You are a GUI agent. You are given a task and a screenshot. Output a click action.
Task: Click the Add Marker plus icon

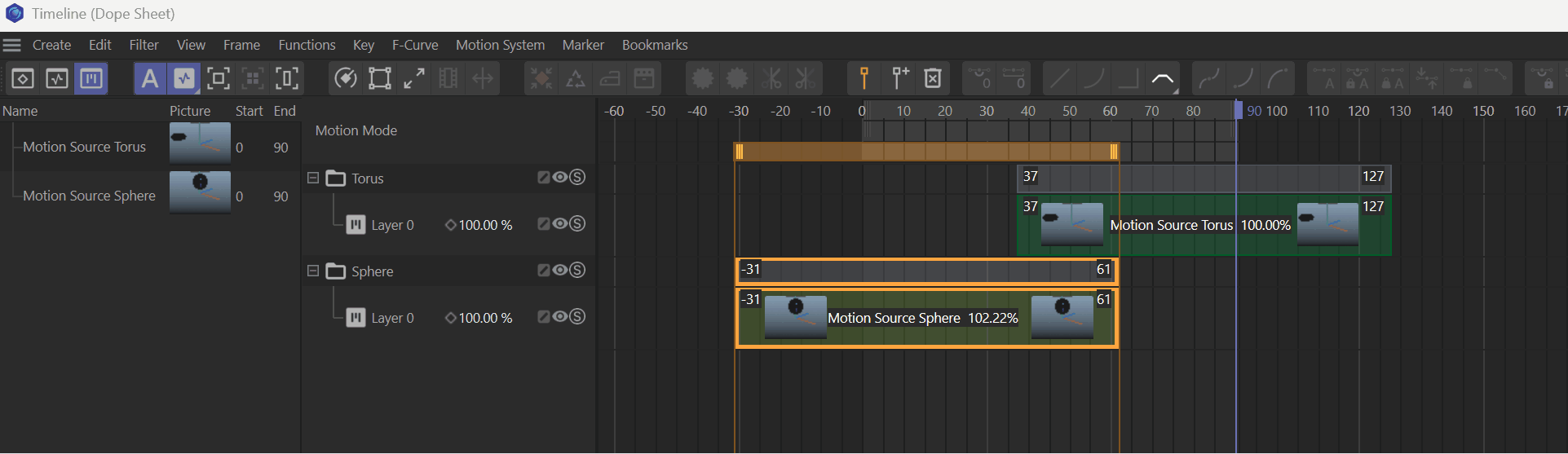(x=899, y=78)
